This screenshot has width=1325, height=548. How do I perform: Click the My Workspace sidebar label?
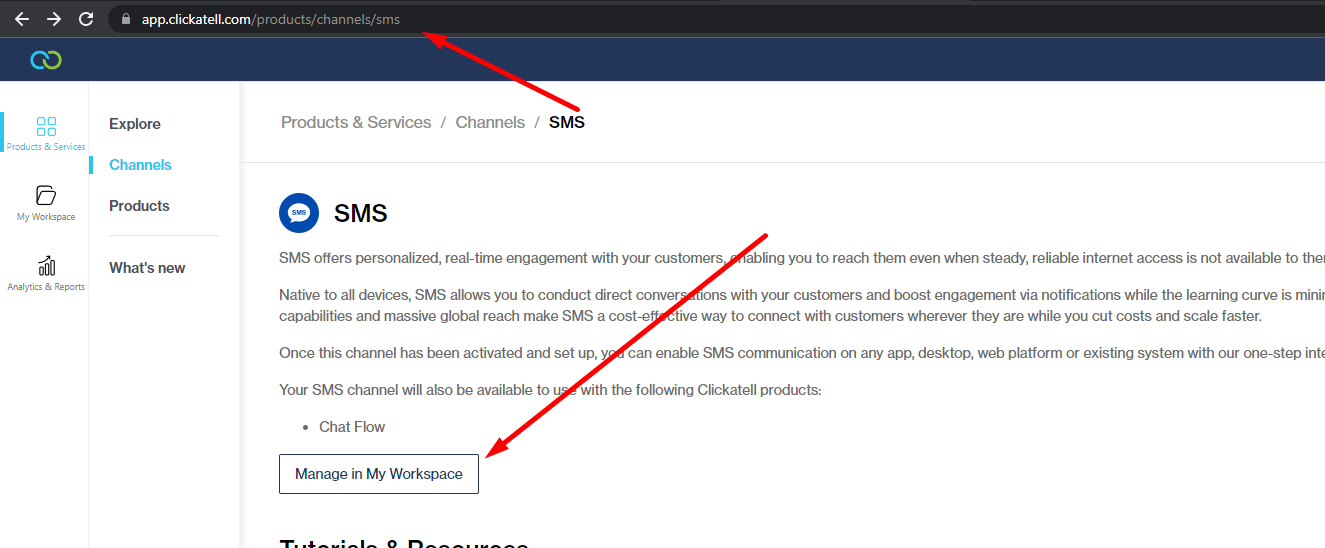tap(46, 217)
